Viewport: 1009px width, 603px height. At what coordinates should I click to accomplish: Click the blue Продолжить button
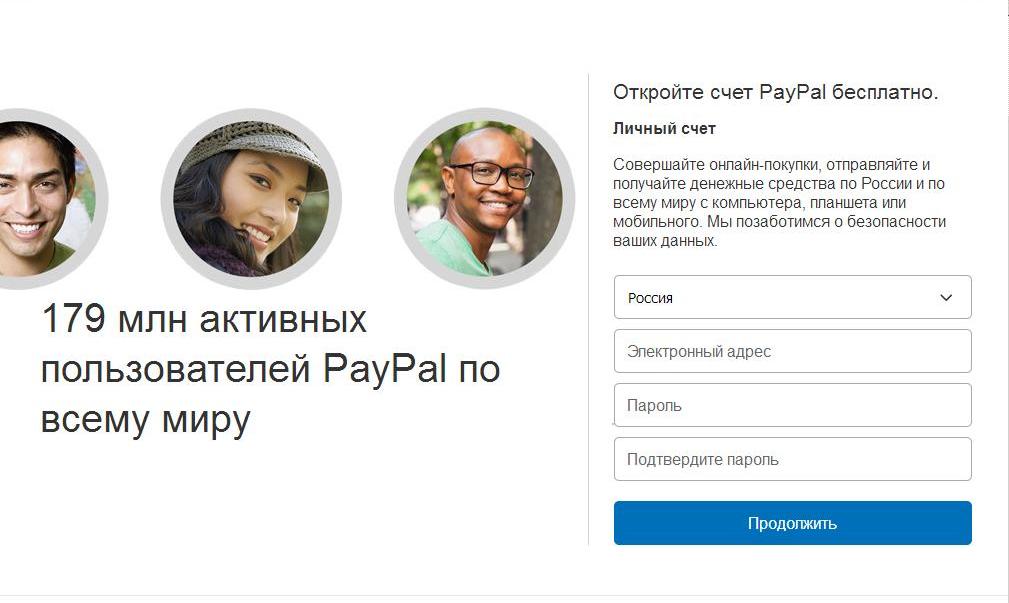(793, 523)
